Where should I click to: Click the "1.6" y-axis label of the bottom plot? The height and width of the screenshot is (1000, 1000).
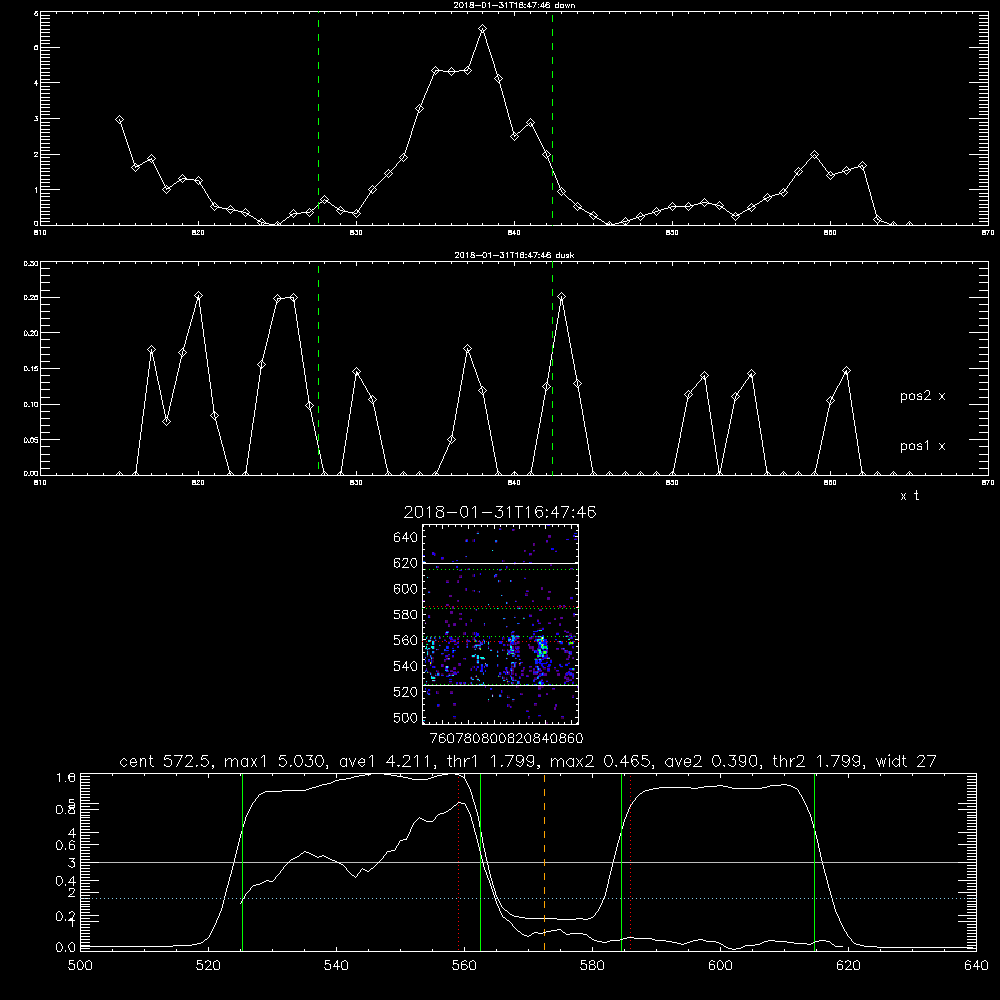pos(66,777)
